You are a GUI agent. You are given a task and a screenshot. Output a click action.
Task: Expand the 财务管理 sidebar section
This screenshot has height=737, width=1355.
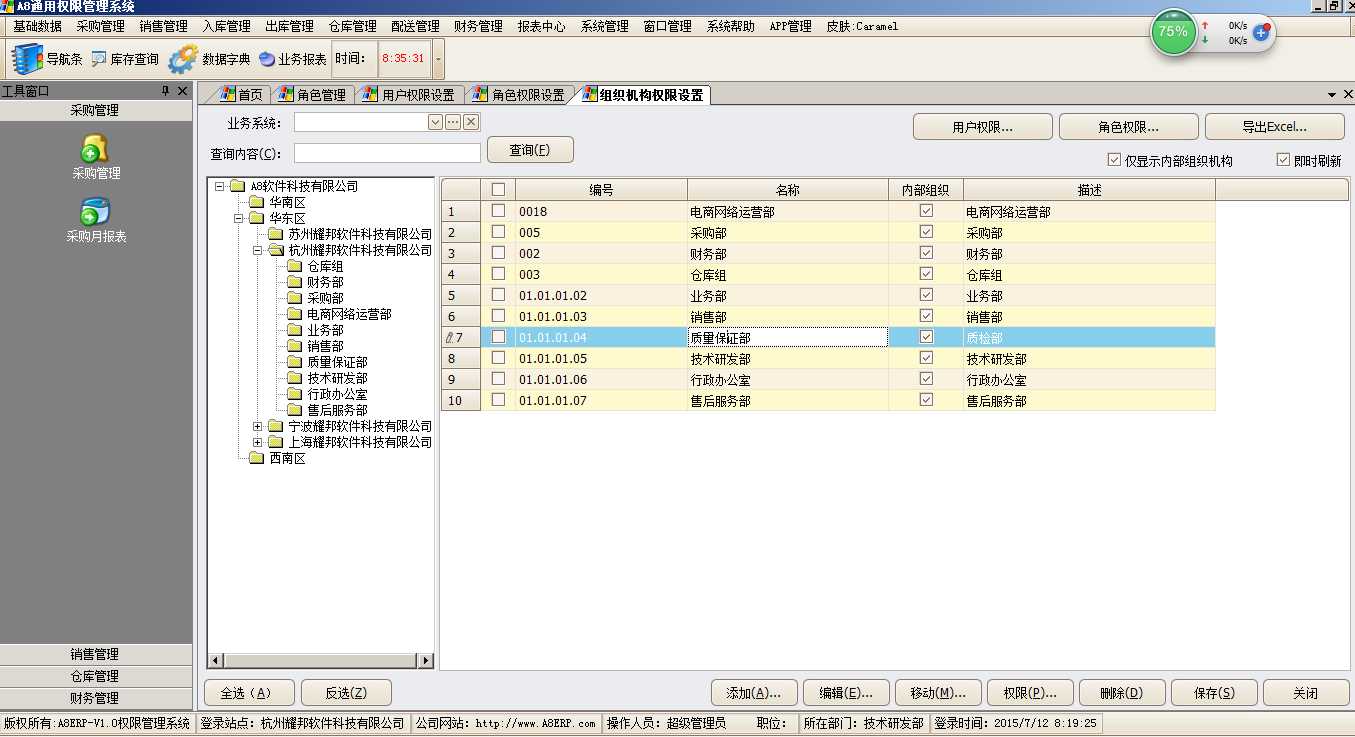click(95, 698)
